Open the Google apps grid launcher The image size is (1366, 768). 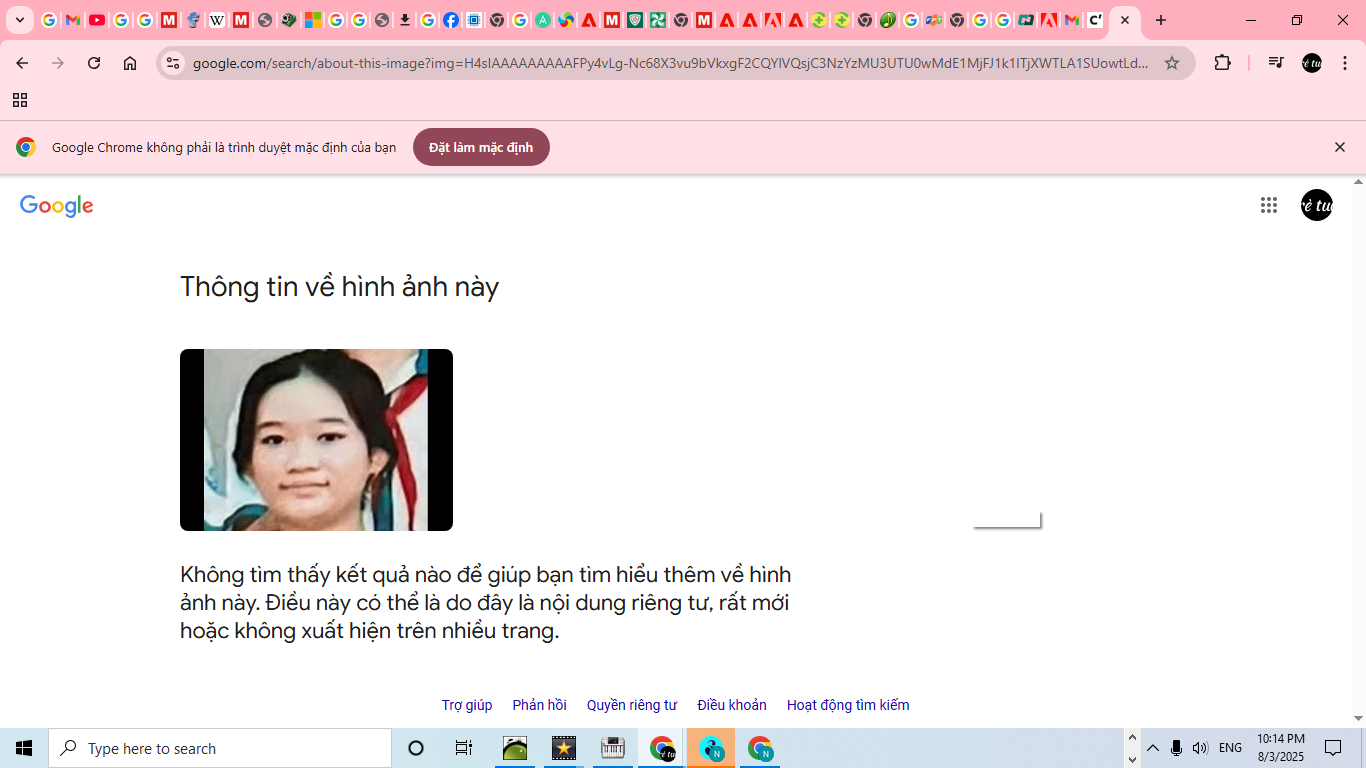coord(1268,205)
